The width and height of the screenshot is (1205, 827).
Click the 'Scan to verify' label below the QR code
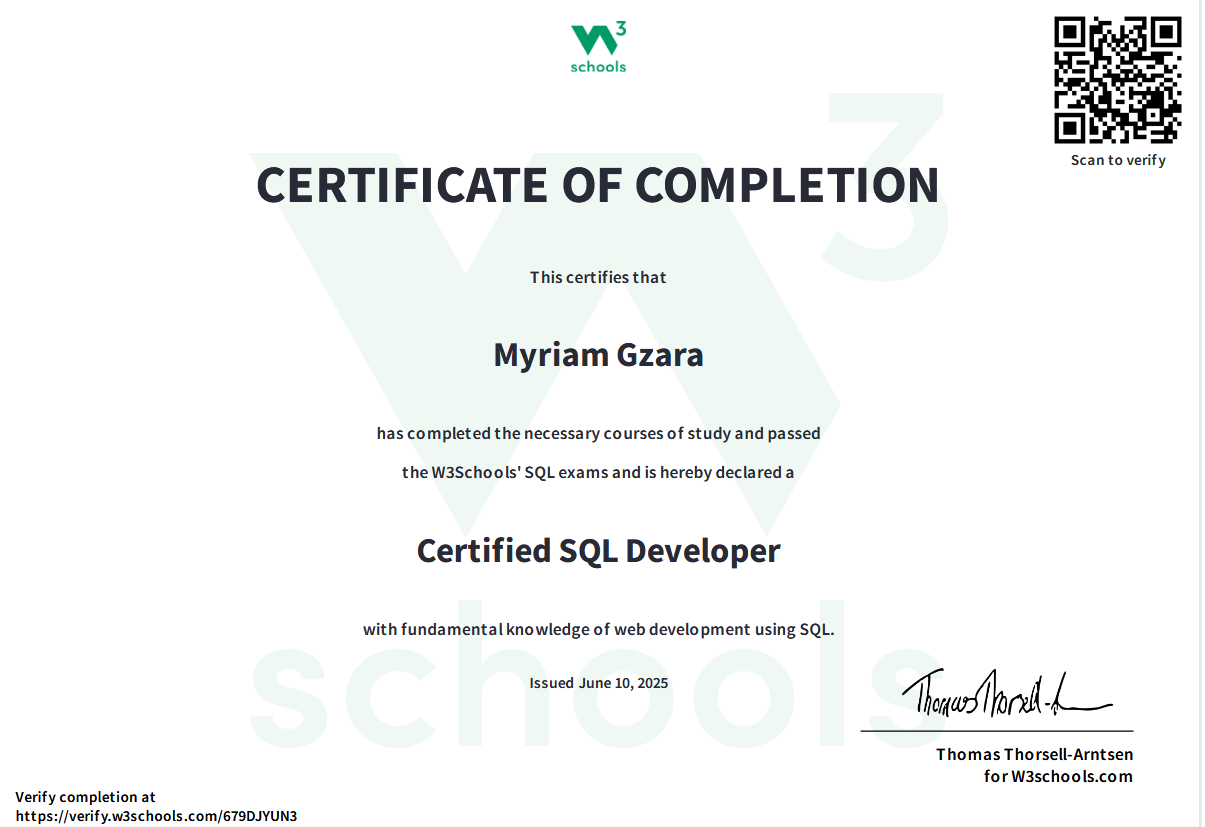(1116, 159)
